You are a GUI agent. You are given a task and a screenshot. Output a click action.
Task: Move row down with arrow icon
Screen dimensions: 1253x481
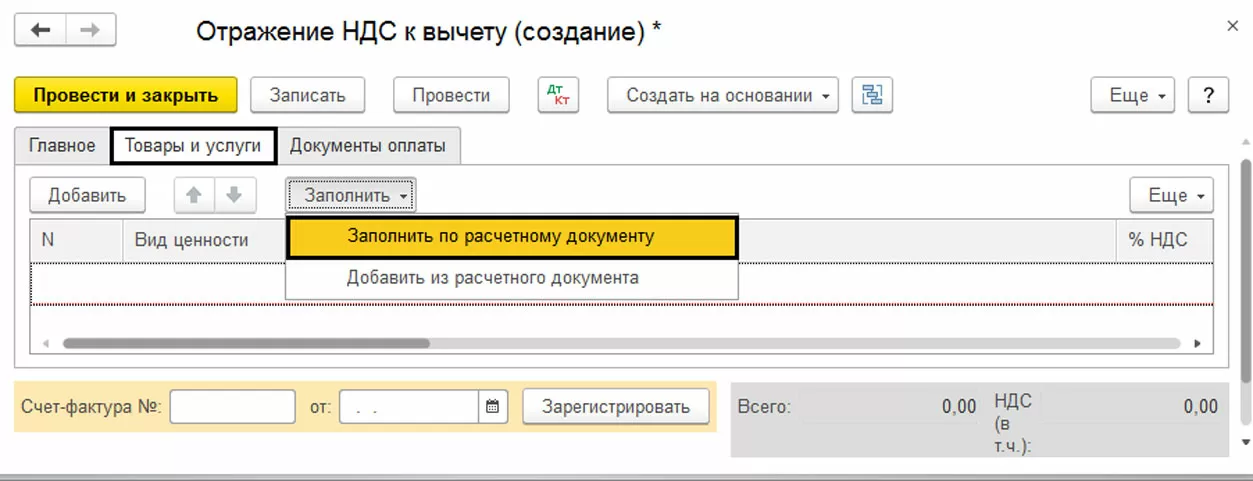coord(235,195)
